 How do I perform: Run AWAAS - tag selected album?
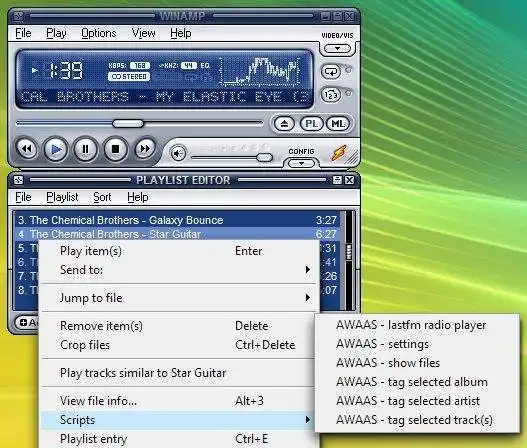click(x=417, y=382)
